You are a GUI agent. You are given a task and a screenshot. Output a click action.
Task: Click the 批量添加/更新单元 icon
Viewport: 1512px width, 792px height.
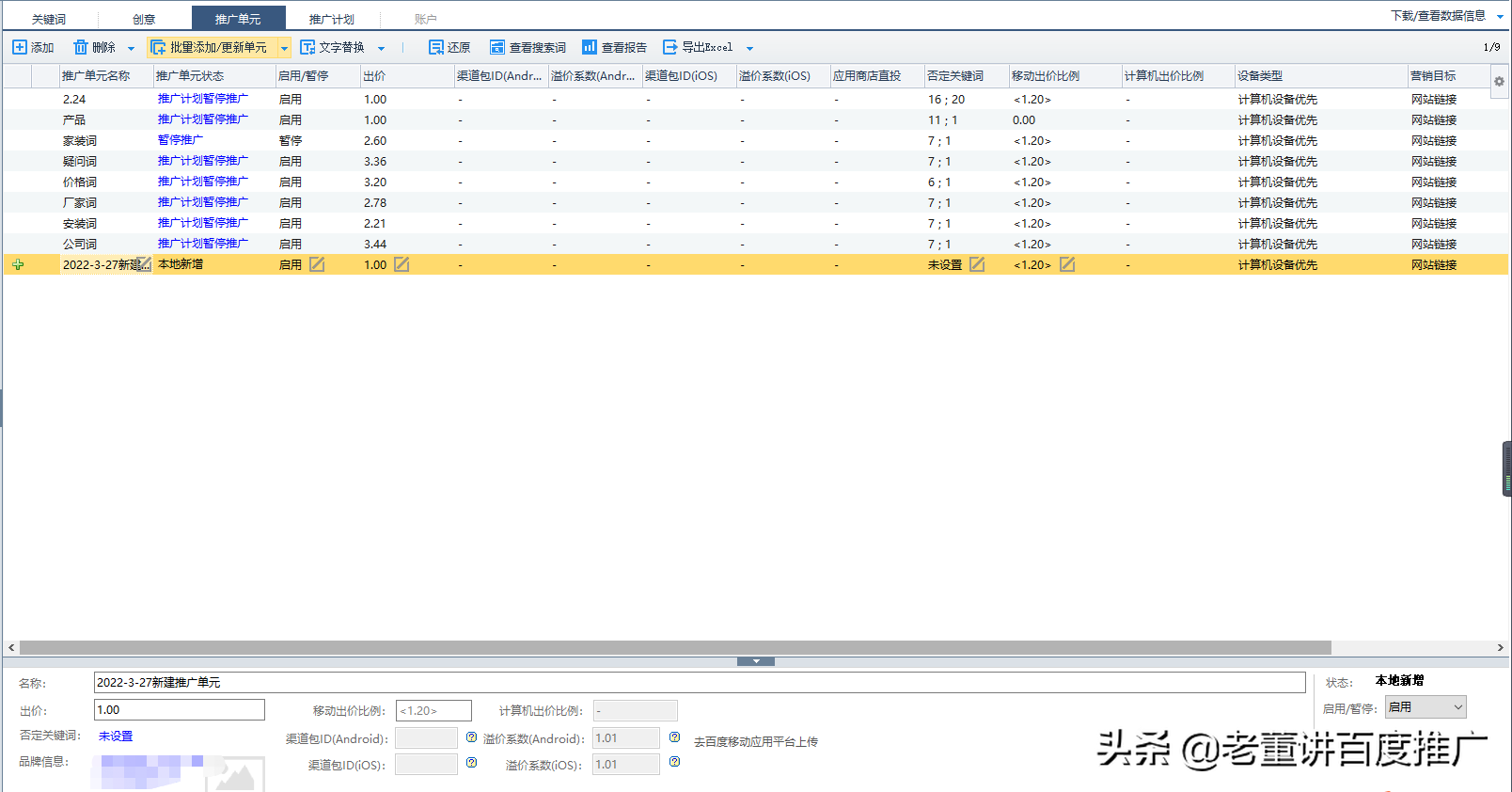click(158, 47)
